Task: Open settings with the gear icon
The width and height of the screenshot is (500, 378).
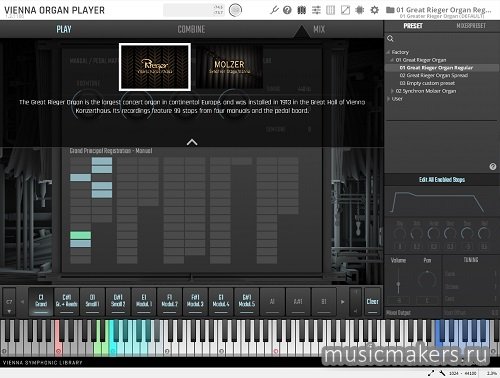Action: tap(374, 10)
